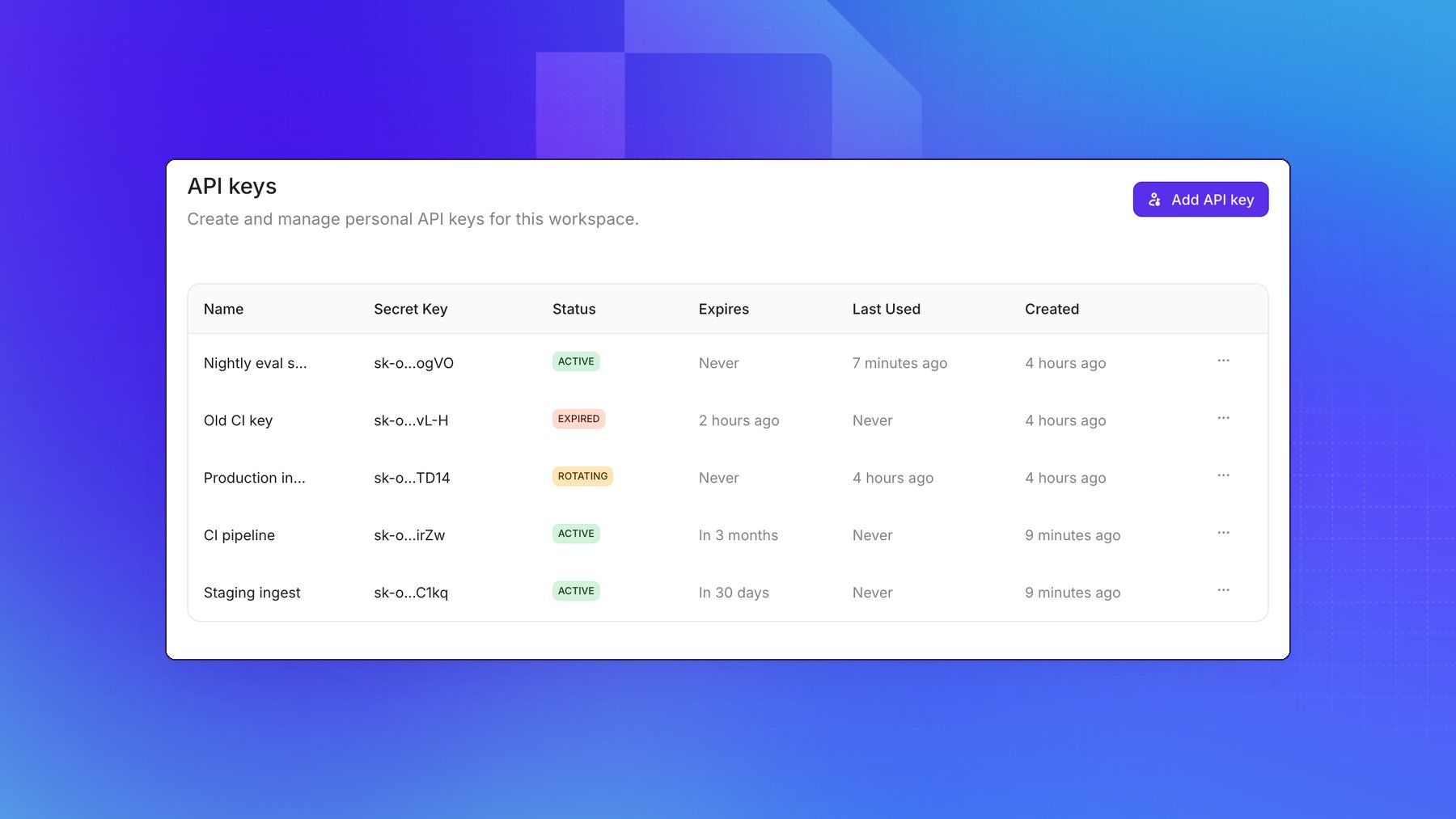Click the ROTATING status badge

point(582,476)
